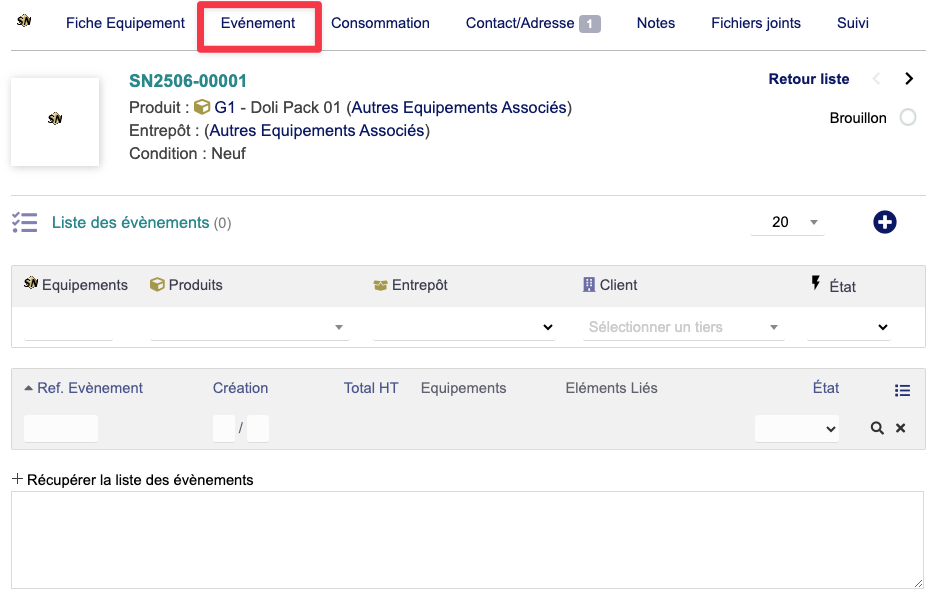This screenshot has width=937, height=608.
Task: Click the Produits cube icon in the filter header
Action: [x=157, y=285]
